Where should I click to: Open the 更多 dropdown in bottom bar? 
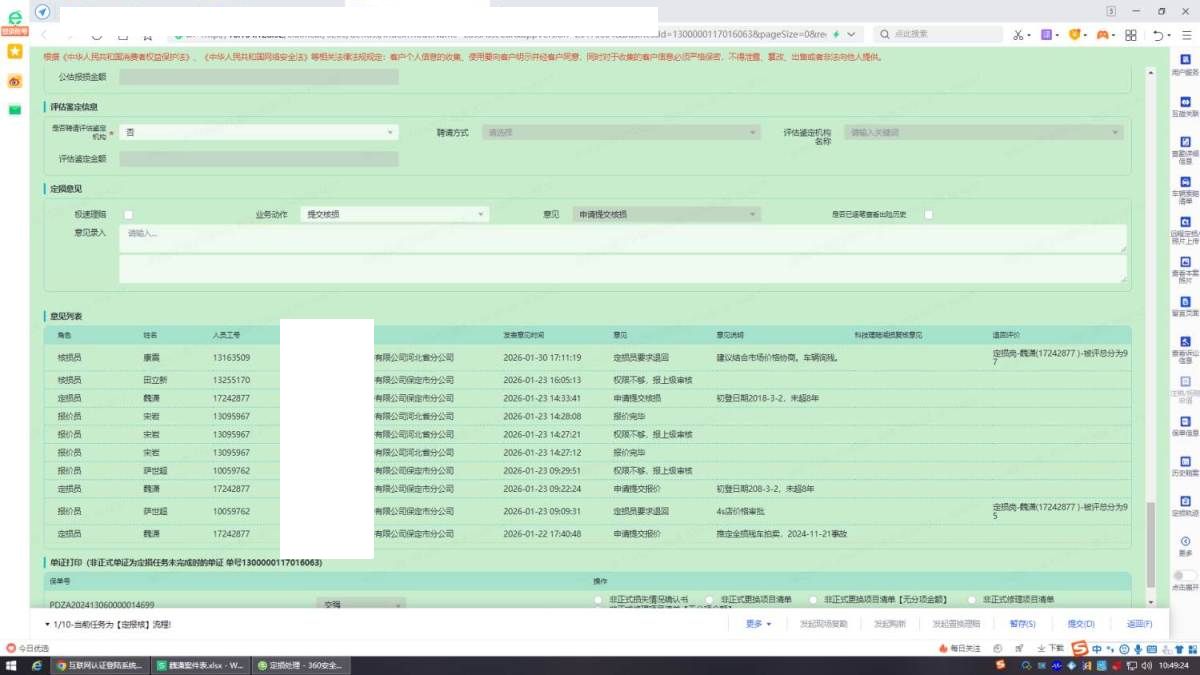(758, 624)
